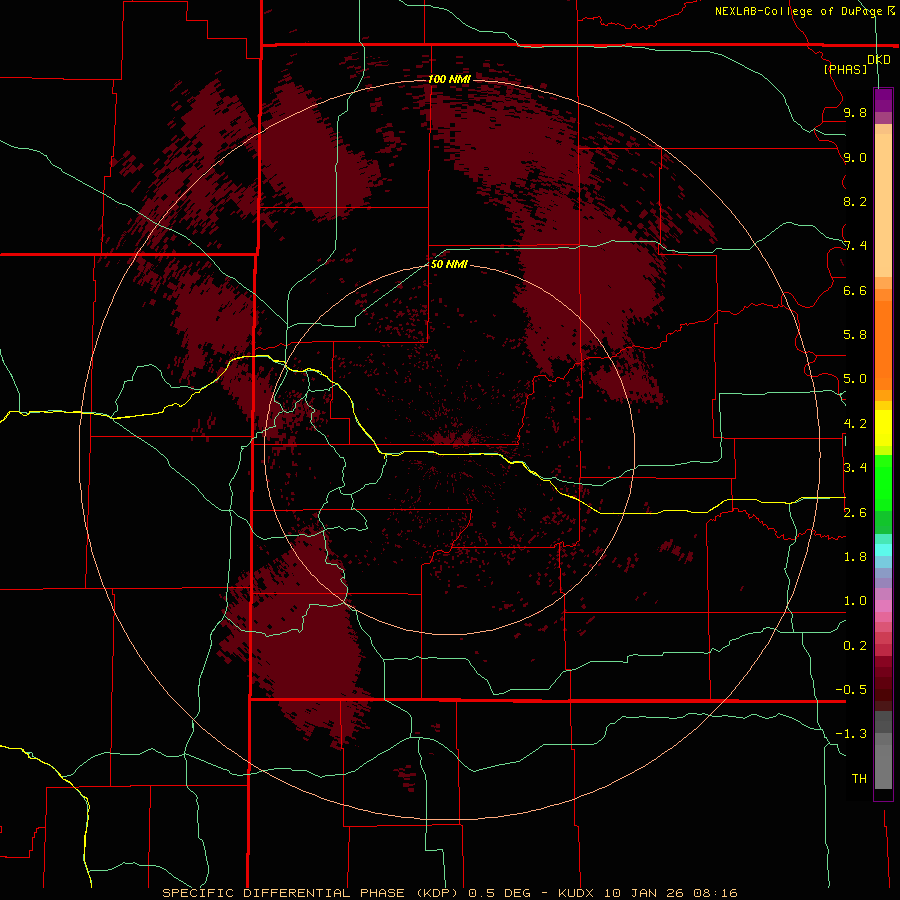
Task: Click the 1.8 legend value
Action: tap(855, 557)
